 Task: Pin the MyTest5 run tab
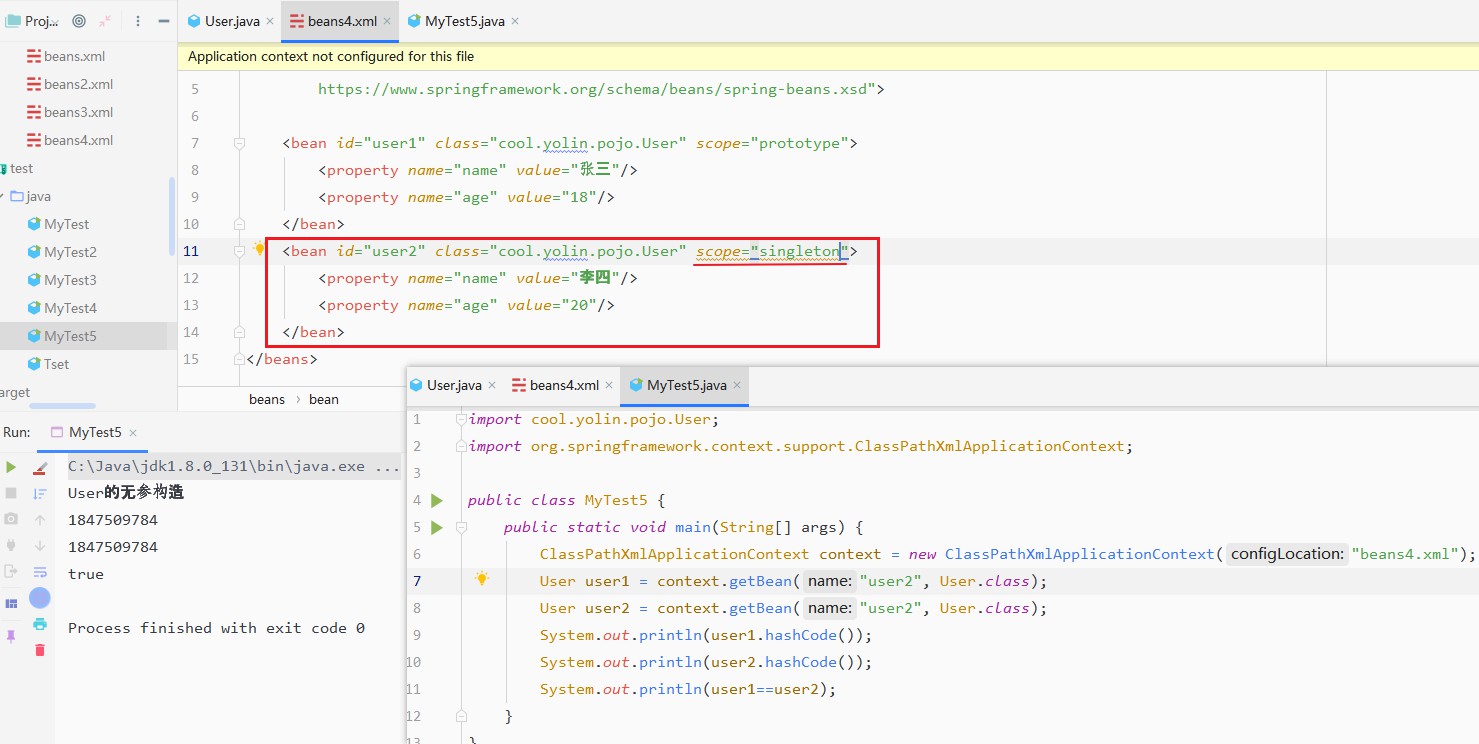[x=11, y=636]
